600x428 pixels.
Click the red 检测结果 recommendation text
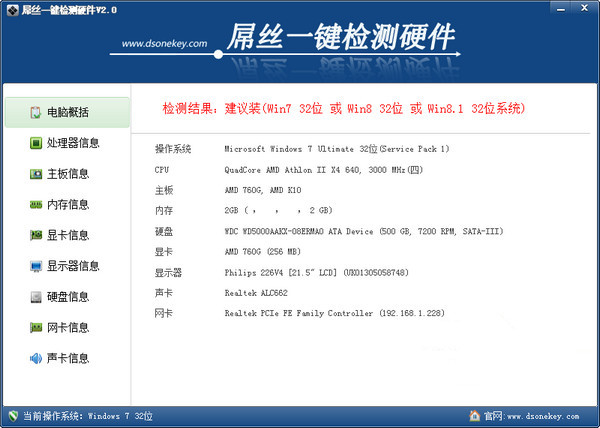click(x=344, y=109)
